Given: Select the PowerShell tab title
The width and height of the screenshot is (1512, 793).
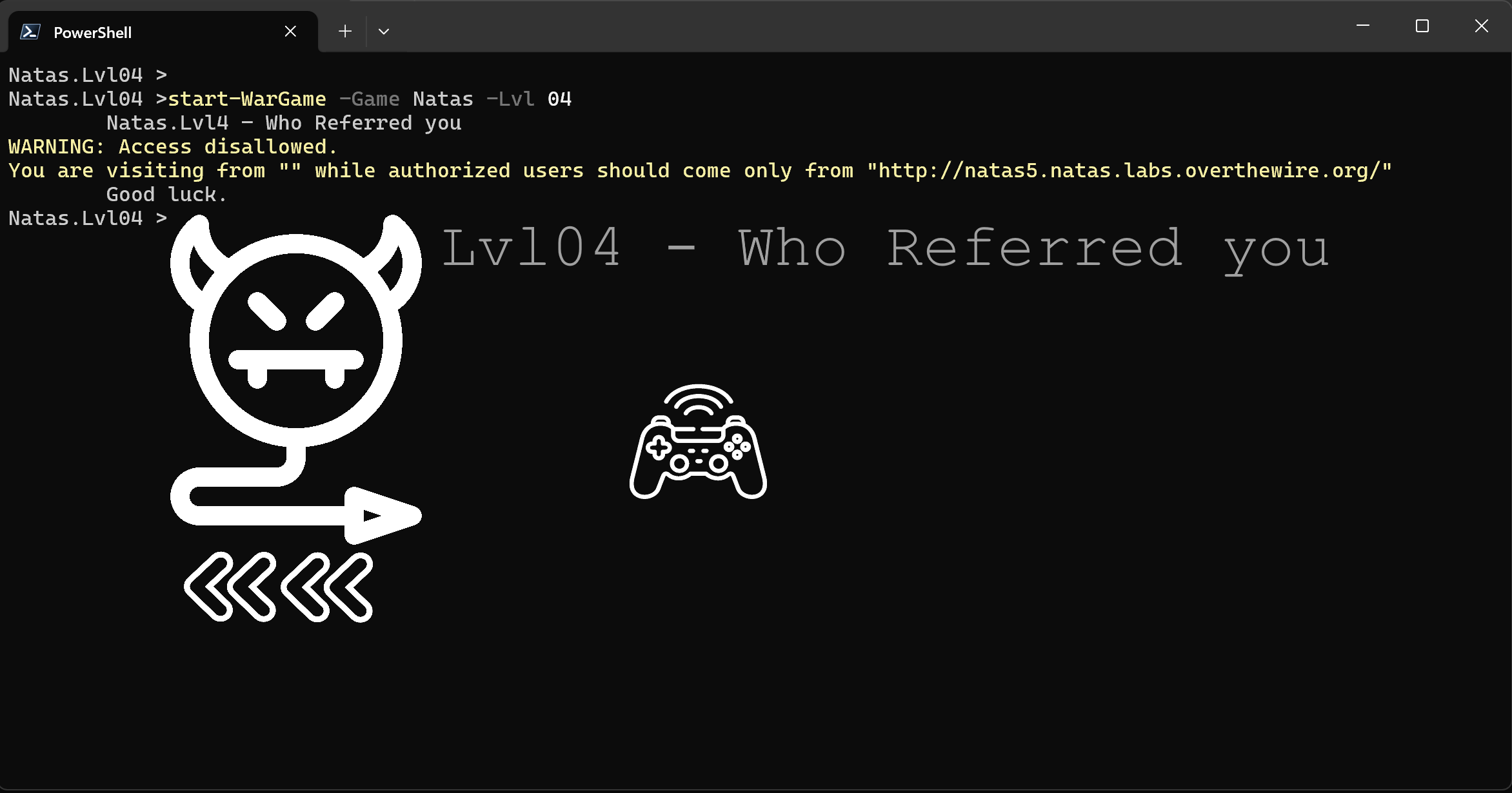Looking at the screenshot, I should click(x=93, y=32).
